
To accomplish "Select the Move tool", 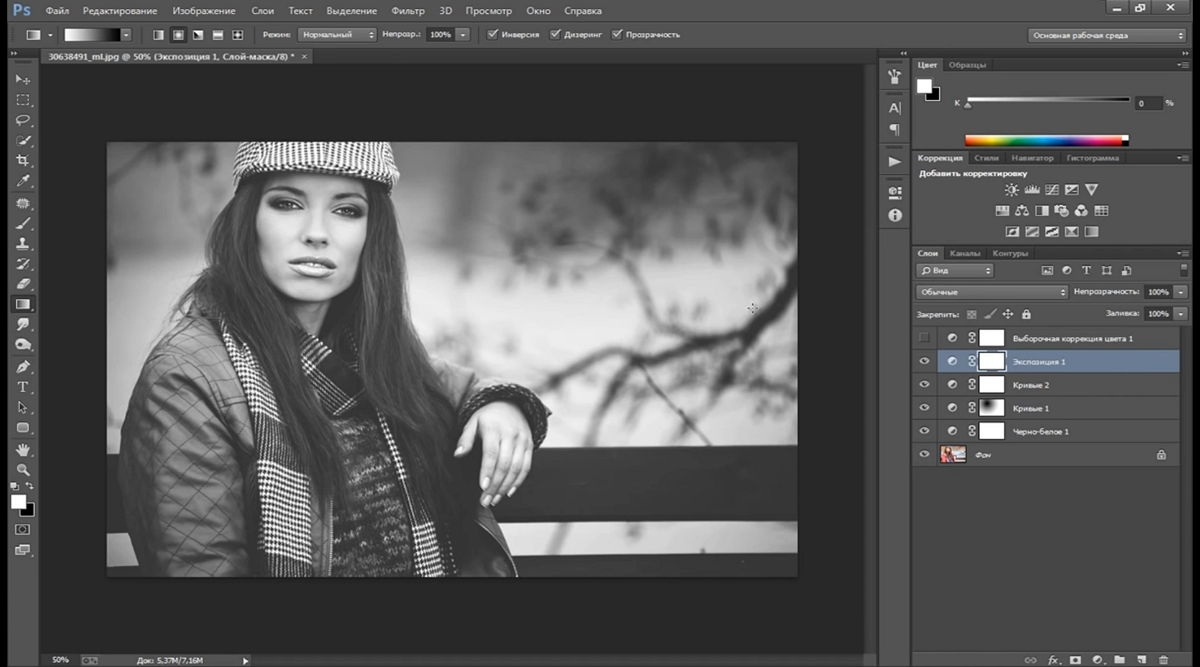I will click(22, 79).
